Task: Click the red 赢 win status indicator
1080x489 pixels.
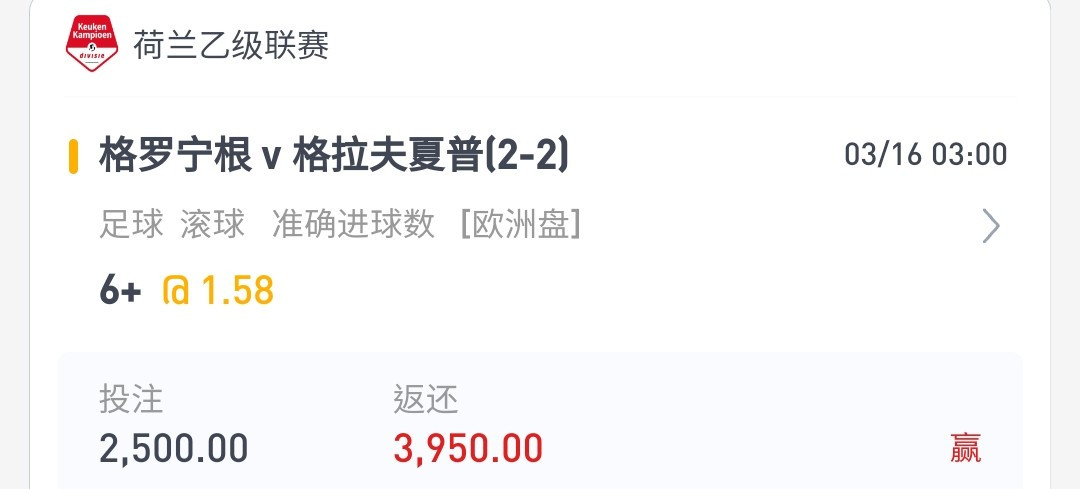Action: point(966,448)
